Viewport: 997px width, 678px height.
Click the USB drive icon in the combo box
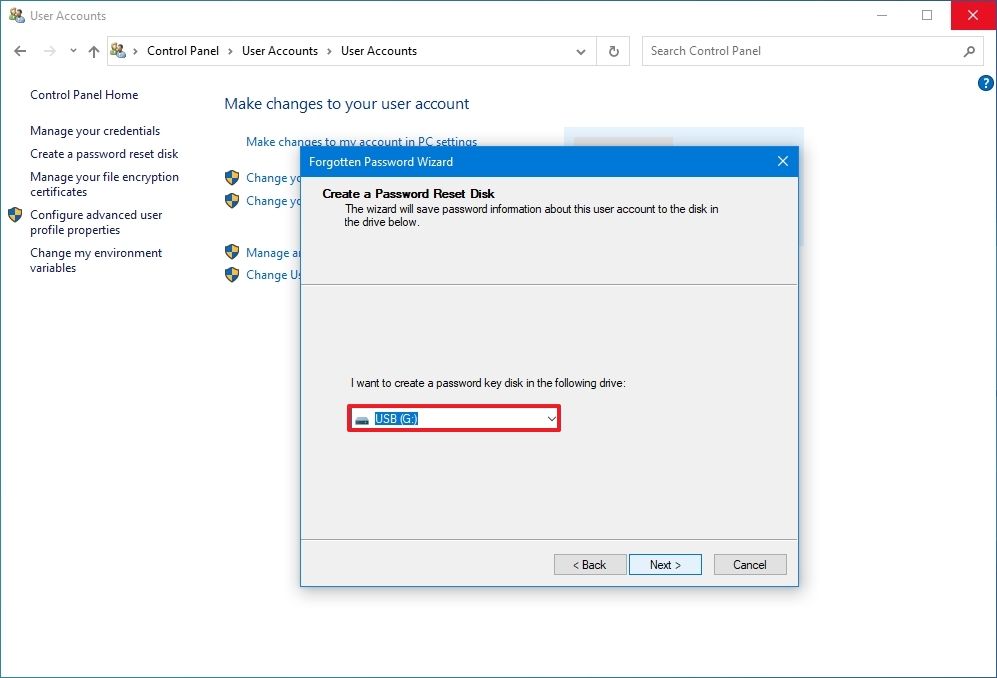(362, 418)
